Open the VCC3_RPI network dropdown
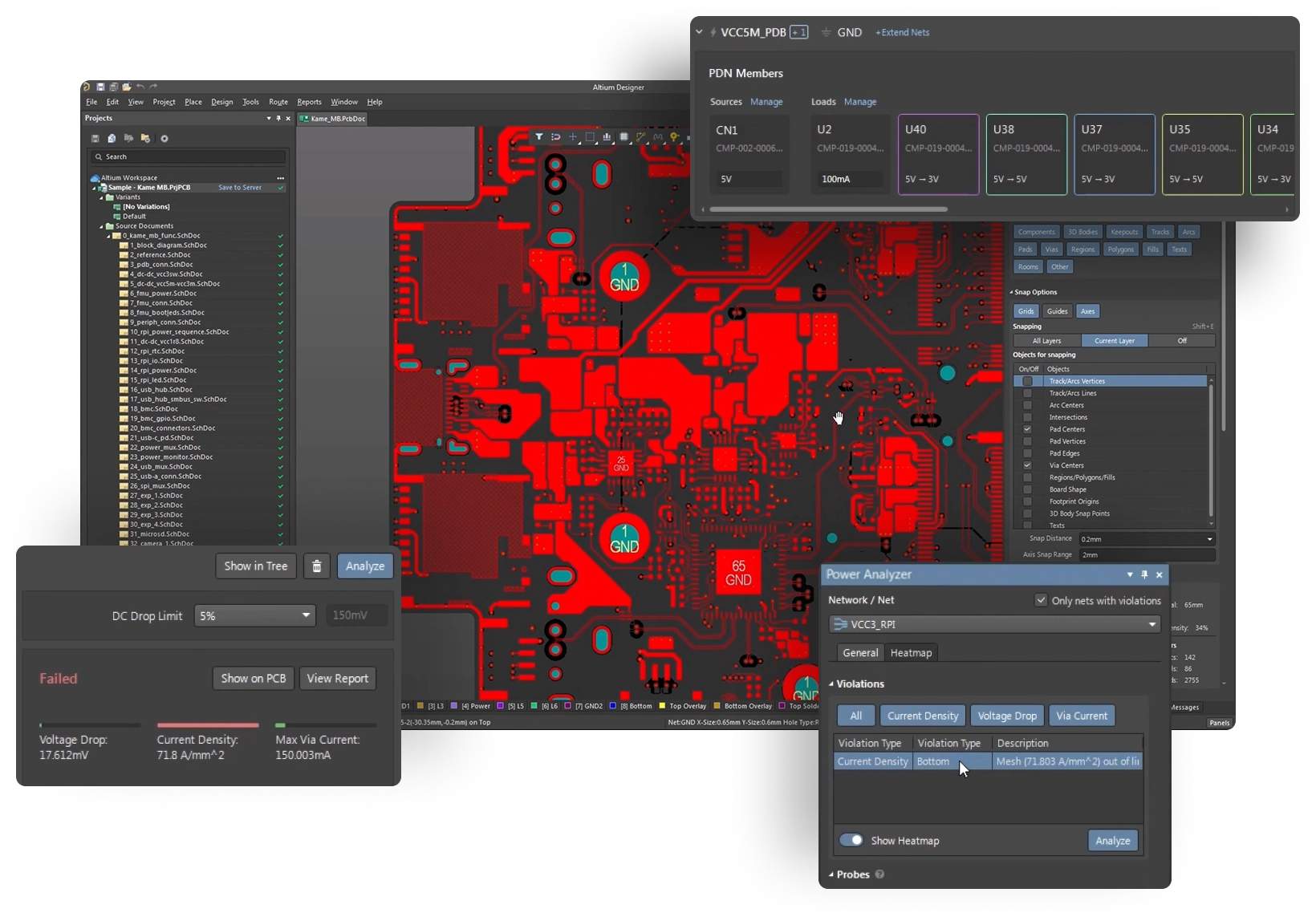Viewport: 1316px width, 921px height. (x=994, y=624)
